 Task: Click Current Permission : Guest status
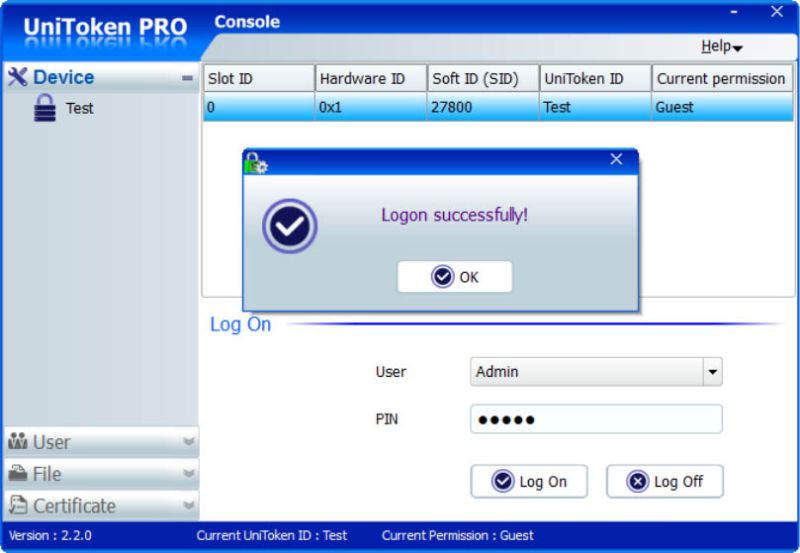[458, 535]
